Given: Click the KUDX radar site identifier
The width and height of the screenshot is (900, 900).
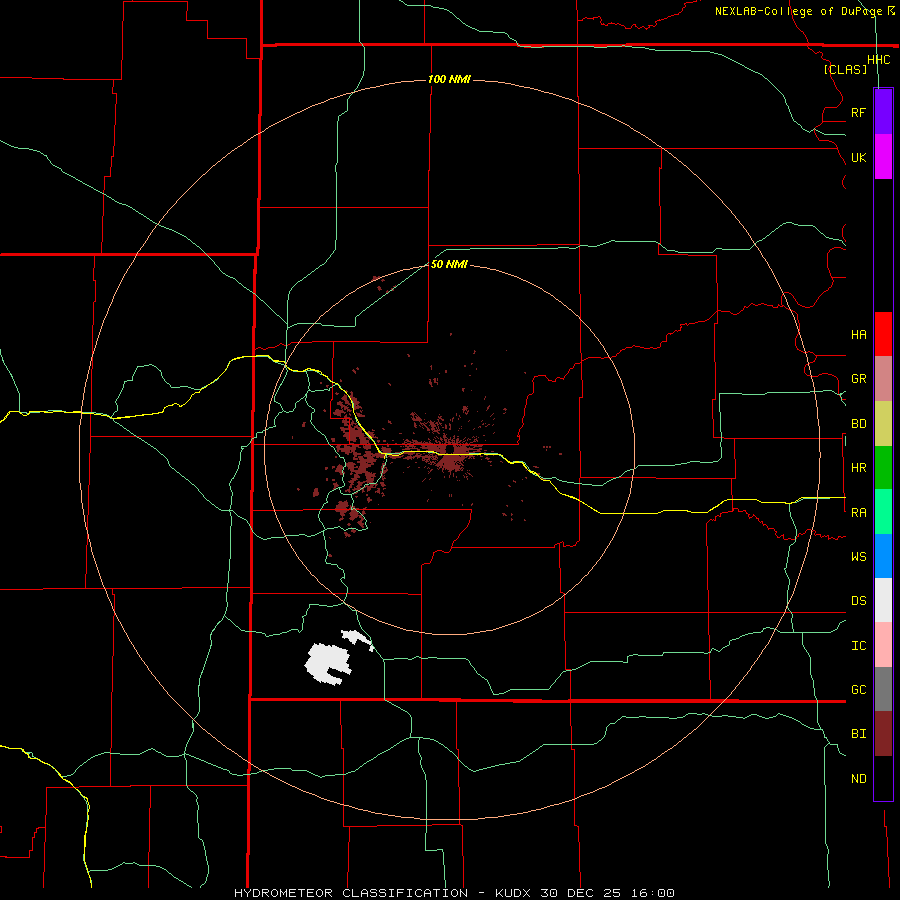Looking at the screenshot, I should [514, 893].
